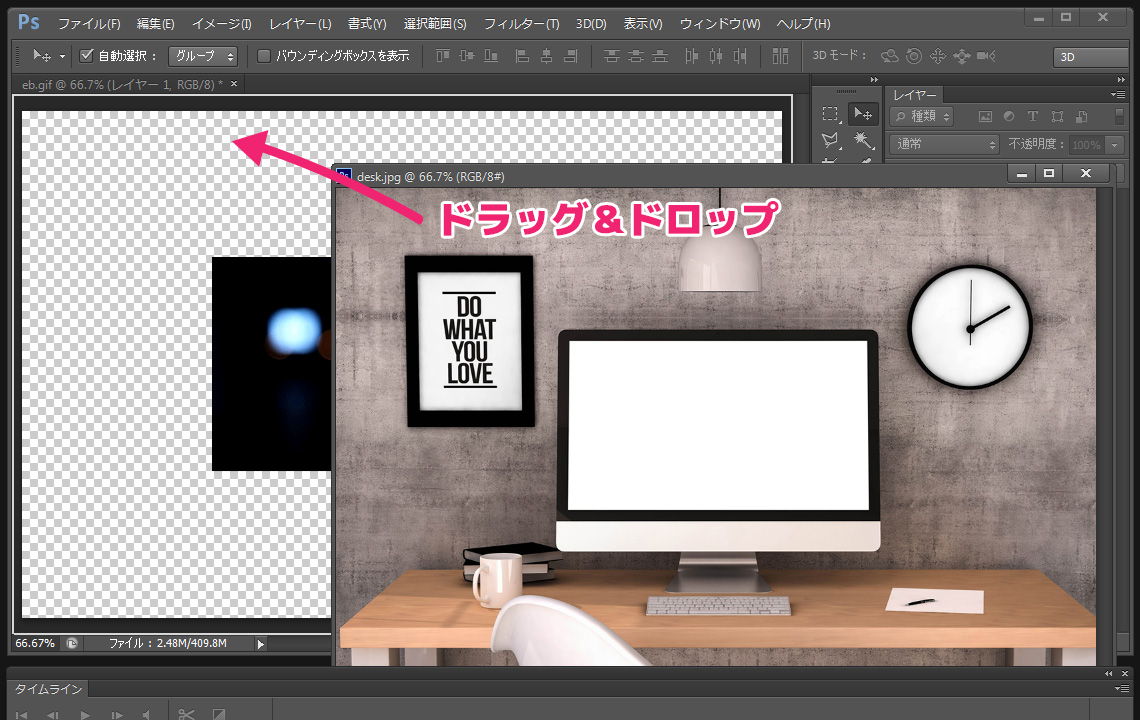
Task: Select the Rectangular Marquee tool
Action: pyautogui.click(x=830, y=114)
